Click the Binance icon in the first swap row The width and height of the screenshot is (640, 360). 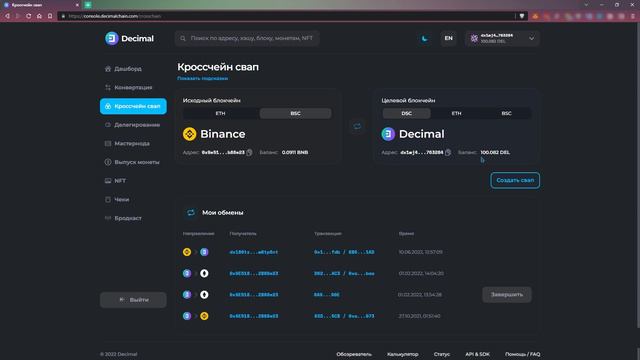click(187, 252)
